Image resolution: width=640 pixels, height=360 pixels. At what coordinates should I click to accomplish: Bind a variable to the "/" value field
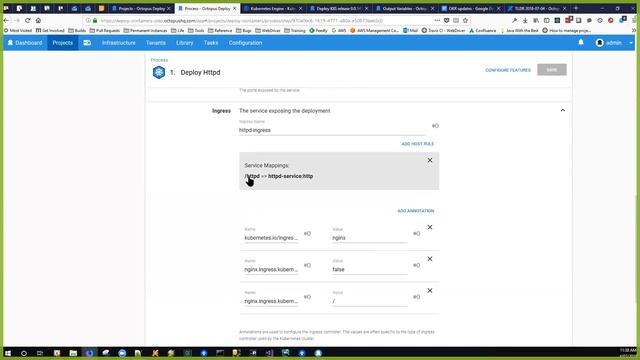point(416,297)
